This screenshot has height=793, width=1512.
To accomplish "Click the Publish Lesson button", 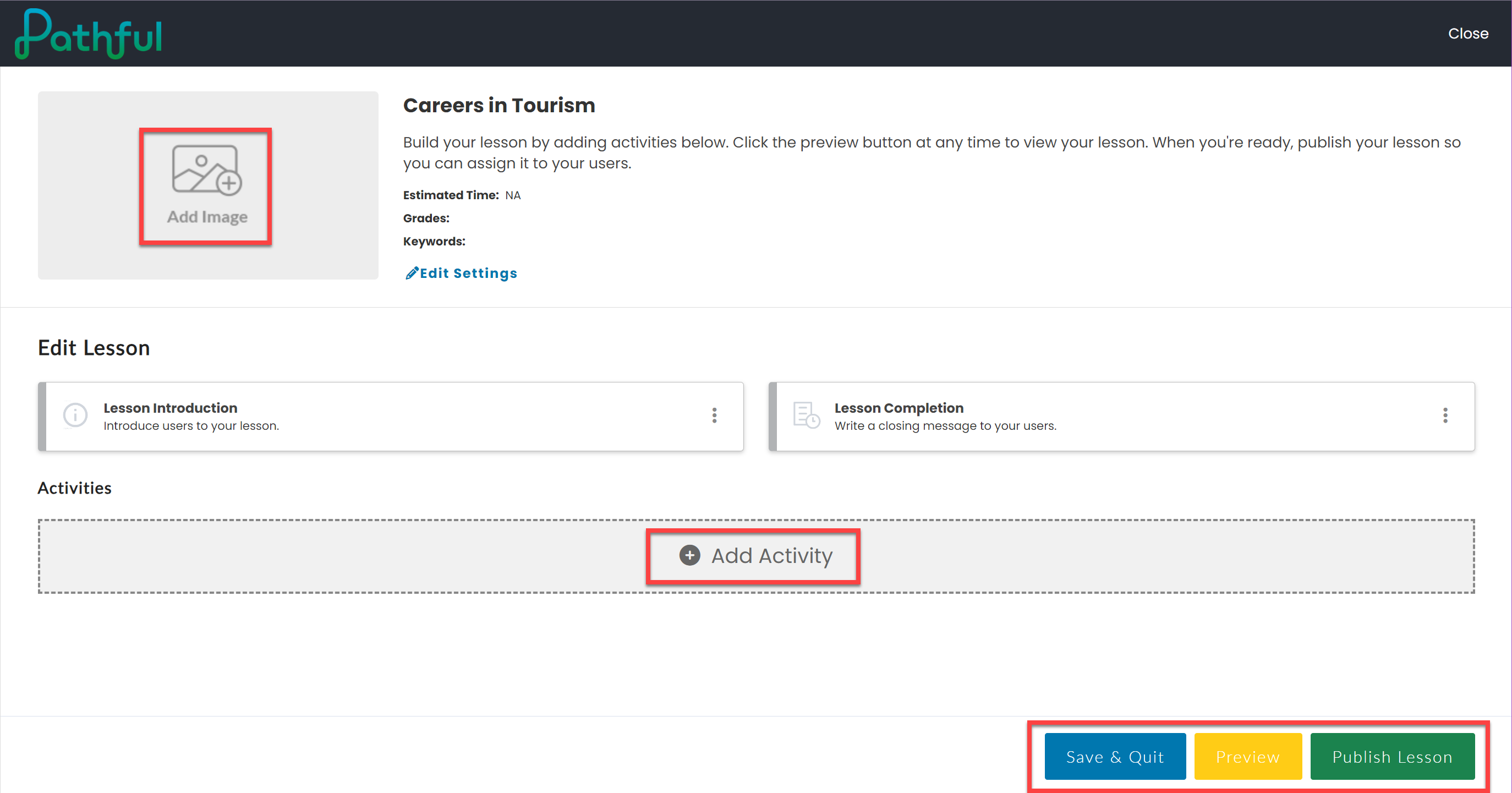I will tap(1392, 757).
